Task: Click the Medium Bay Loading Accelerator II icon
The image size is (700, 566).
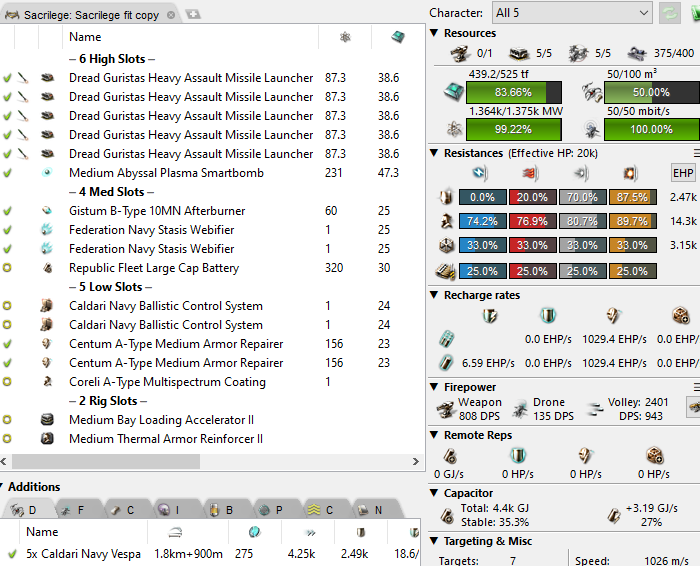Action: coord(47,420)
